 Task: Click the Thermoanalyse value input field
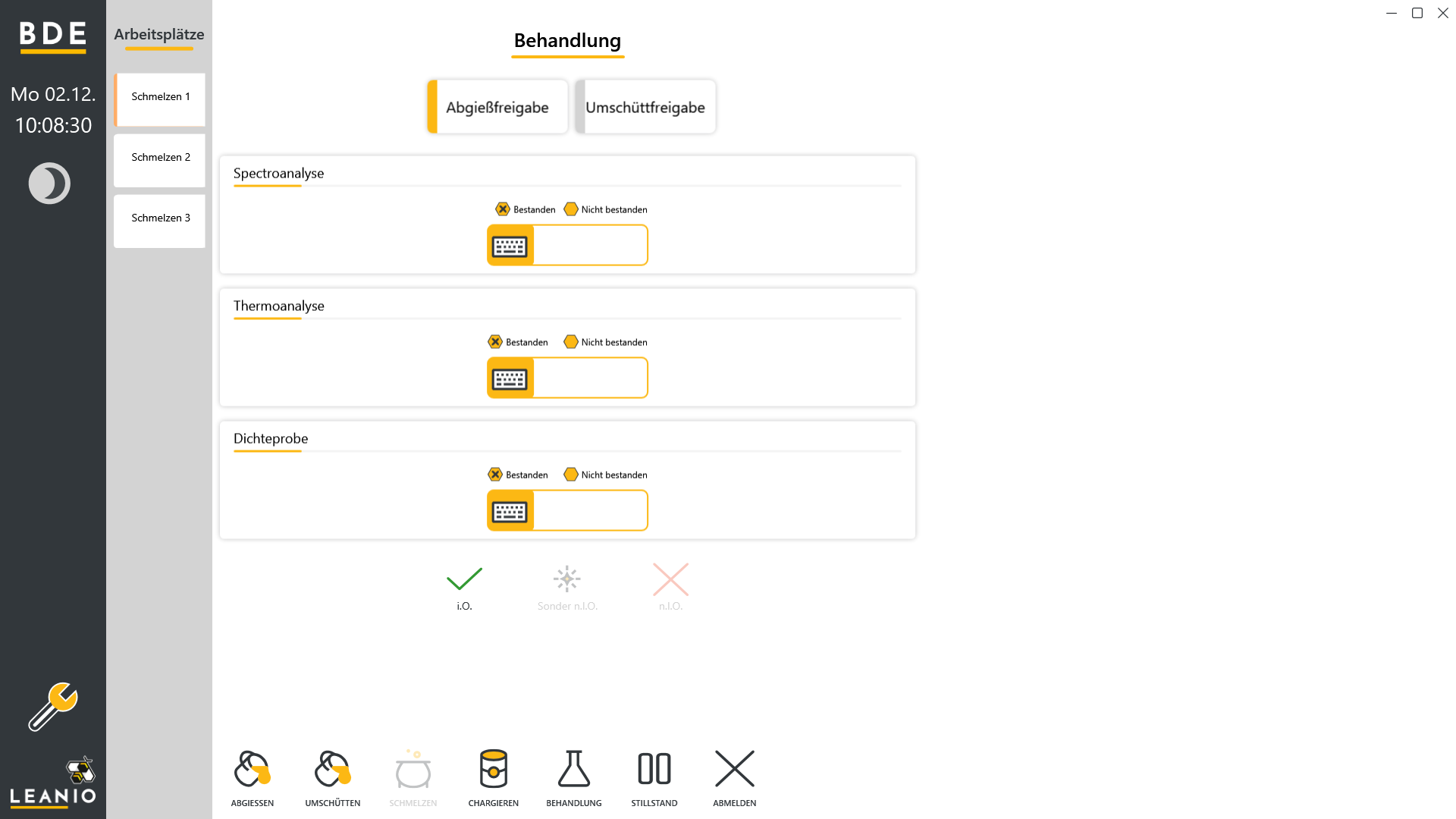pyautogui.click(x=591, y=378)
